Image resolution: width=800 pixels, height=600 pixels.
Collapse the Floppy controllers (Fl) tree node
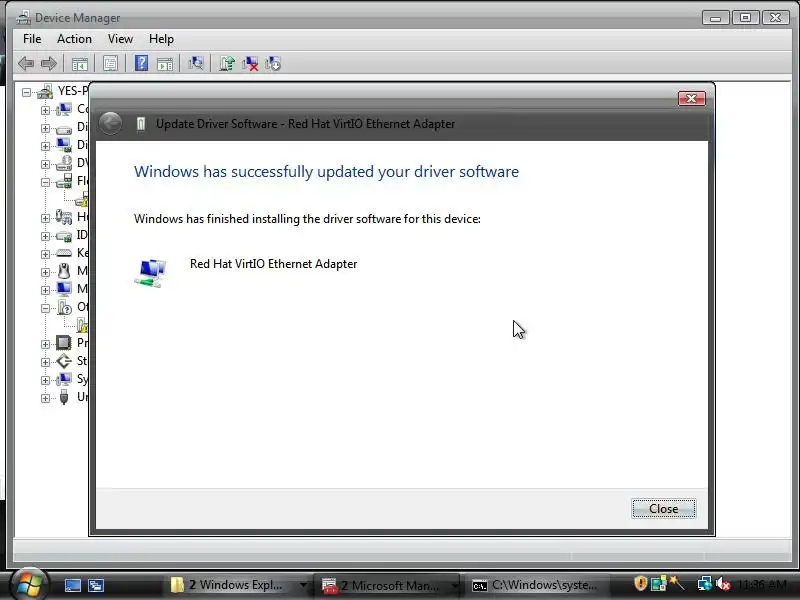tap(45, 182)
